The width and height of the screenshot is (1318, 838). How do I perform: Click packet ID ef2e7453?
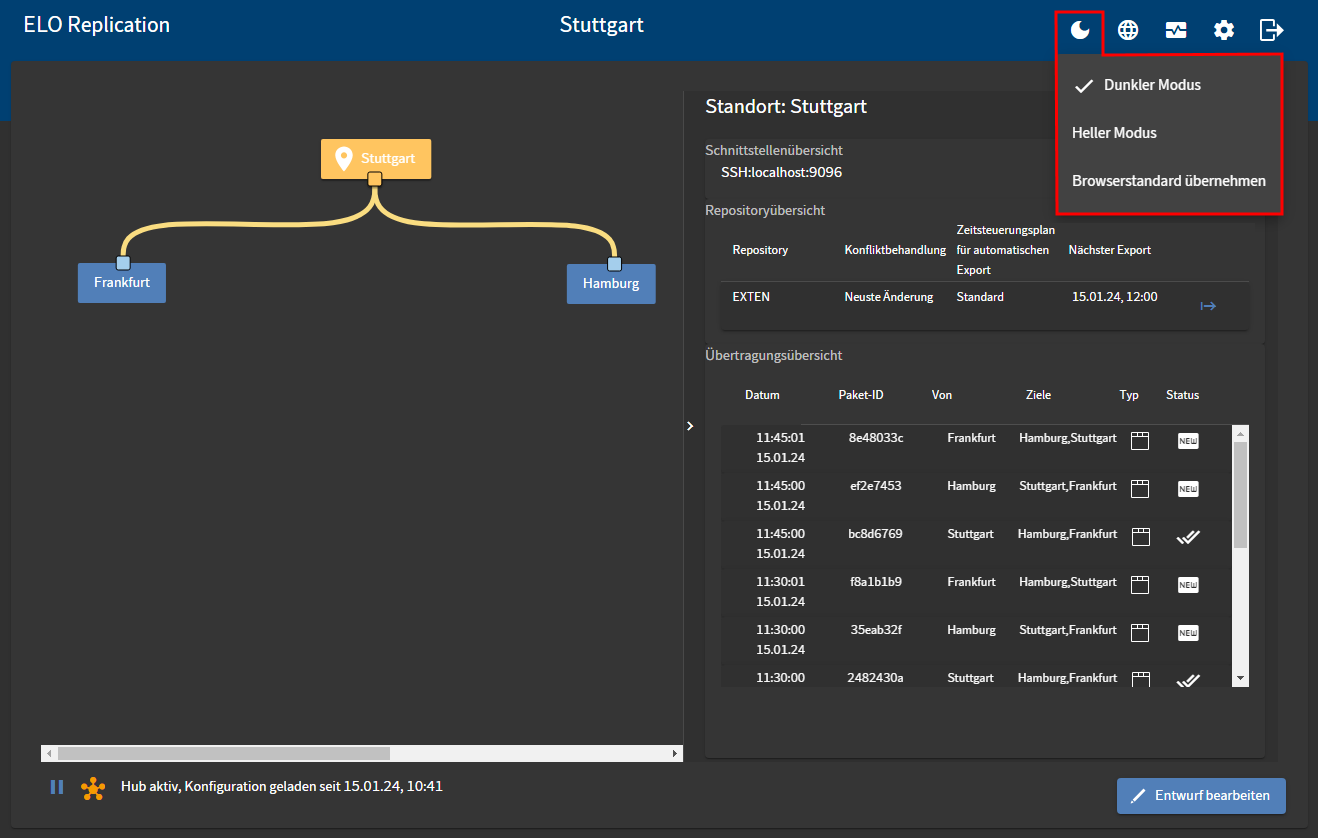[x=875, y=486]
